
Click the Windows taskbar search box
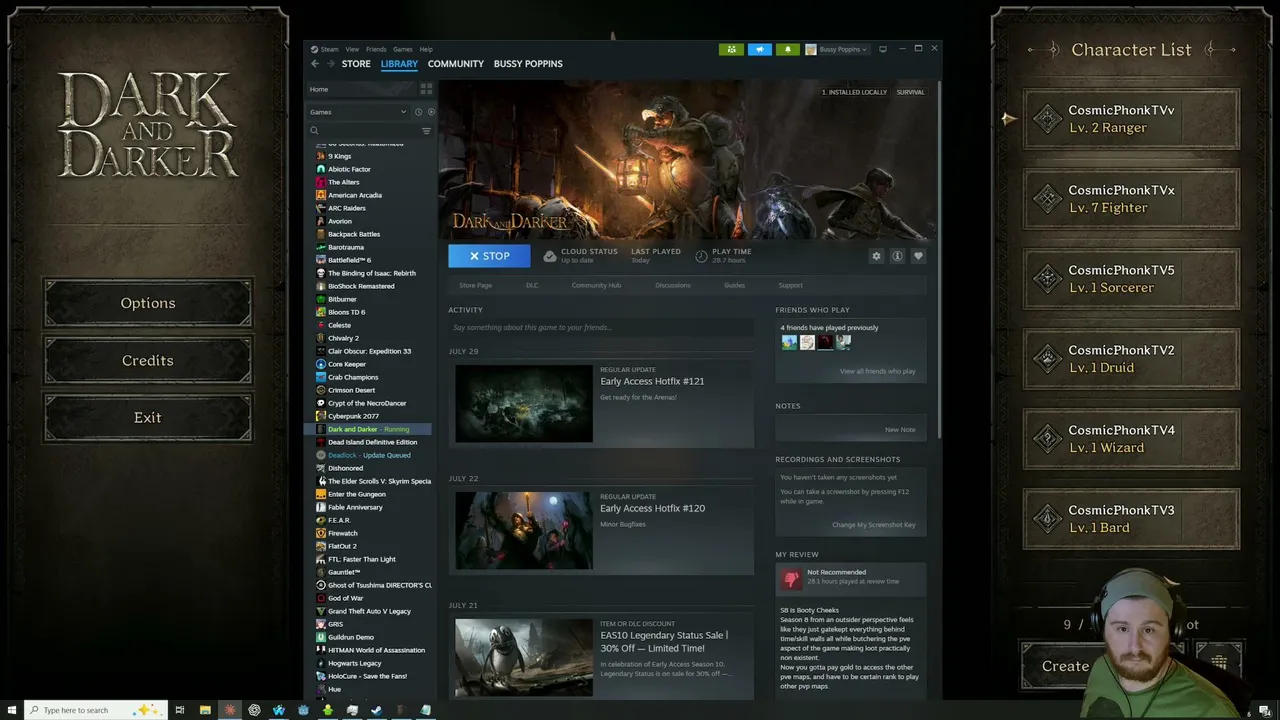click(x=95, y=710)
